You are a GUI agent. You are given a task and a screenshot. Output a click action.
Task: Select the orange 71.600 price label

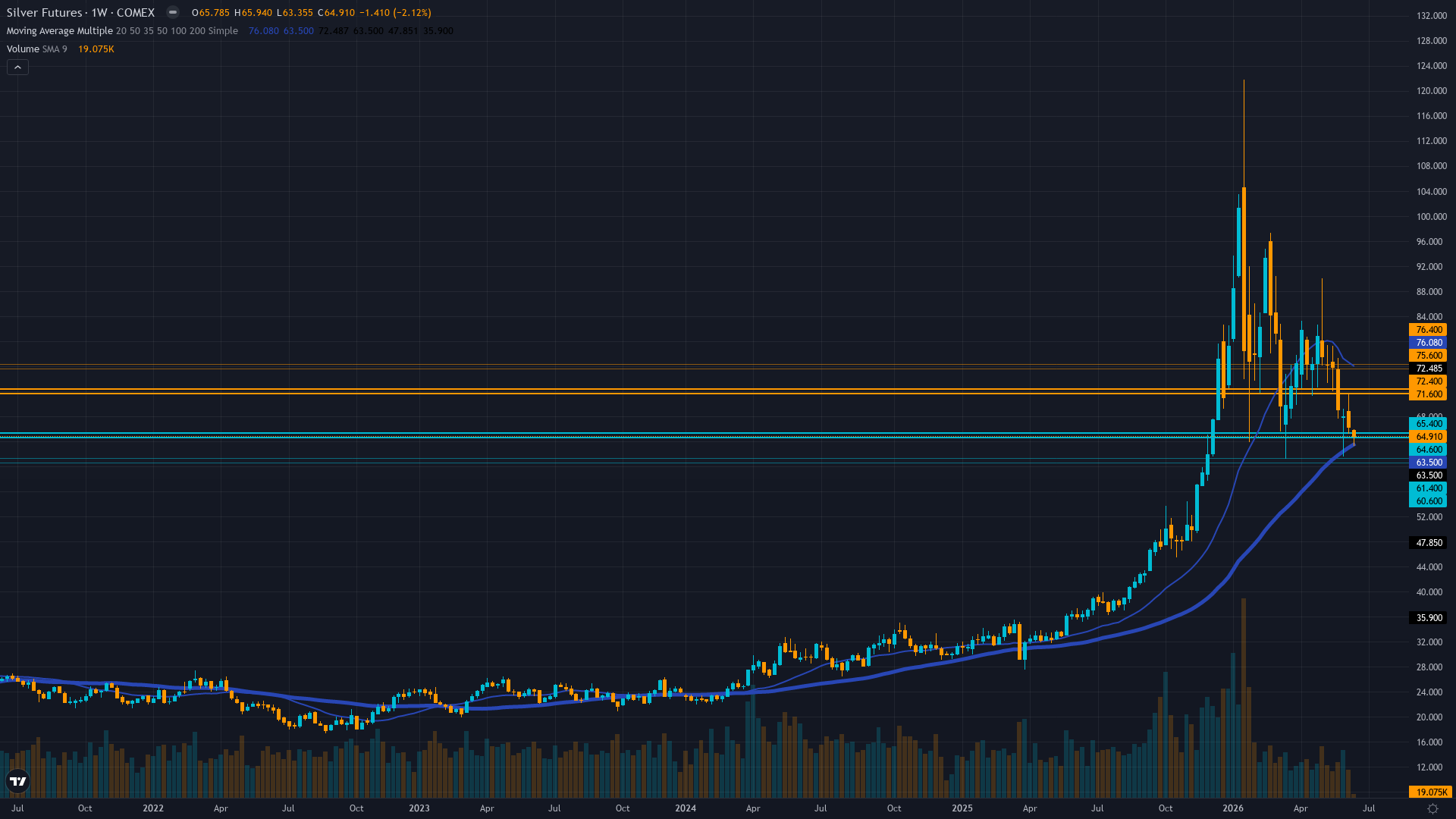coord(1428,394)
